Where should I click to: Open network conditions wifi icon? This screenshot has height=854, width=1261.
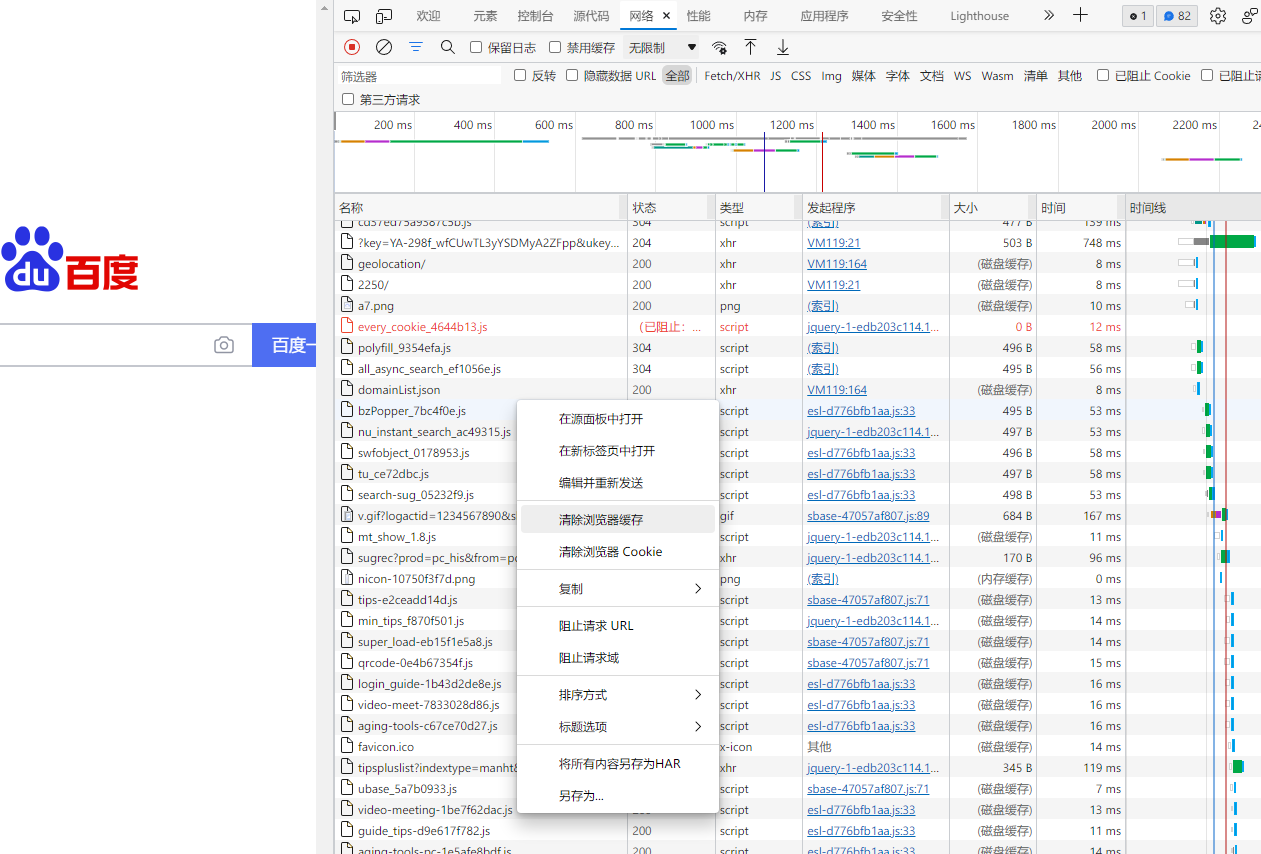point(719,47)
